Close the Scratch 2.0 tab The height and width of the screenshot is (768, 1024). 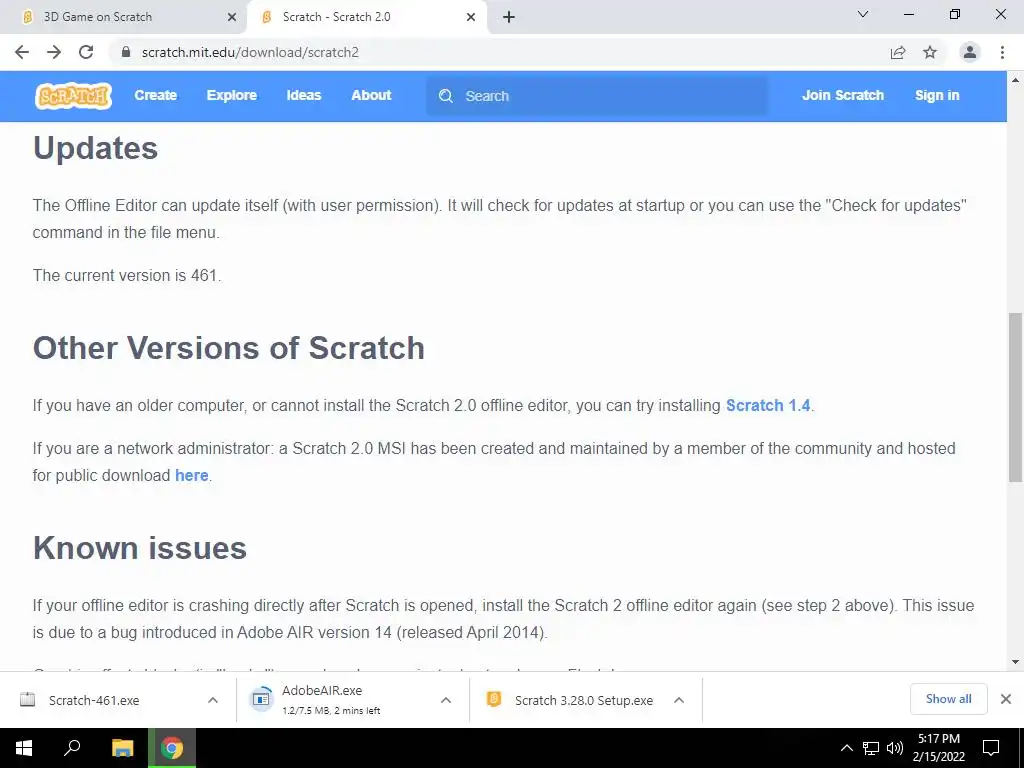pyautogui.click(x=471, y=17)
